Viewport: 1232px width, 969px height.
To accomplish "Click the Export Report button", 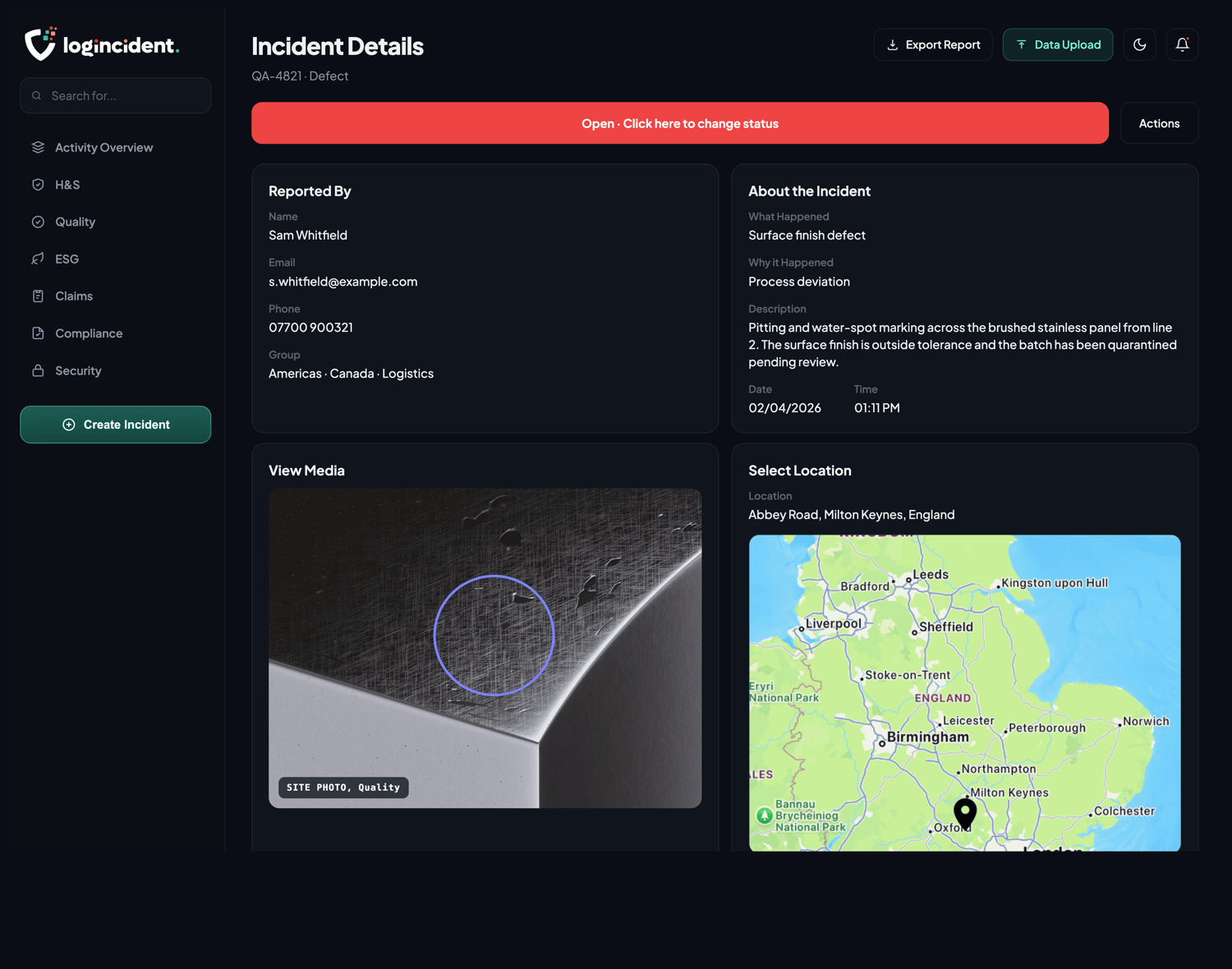I will coord(933,45).
